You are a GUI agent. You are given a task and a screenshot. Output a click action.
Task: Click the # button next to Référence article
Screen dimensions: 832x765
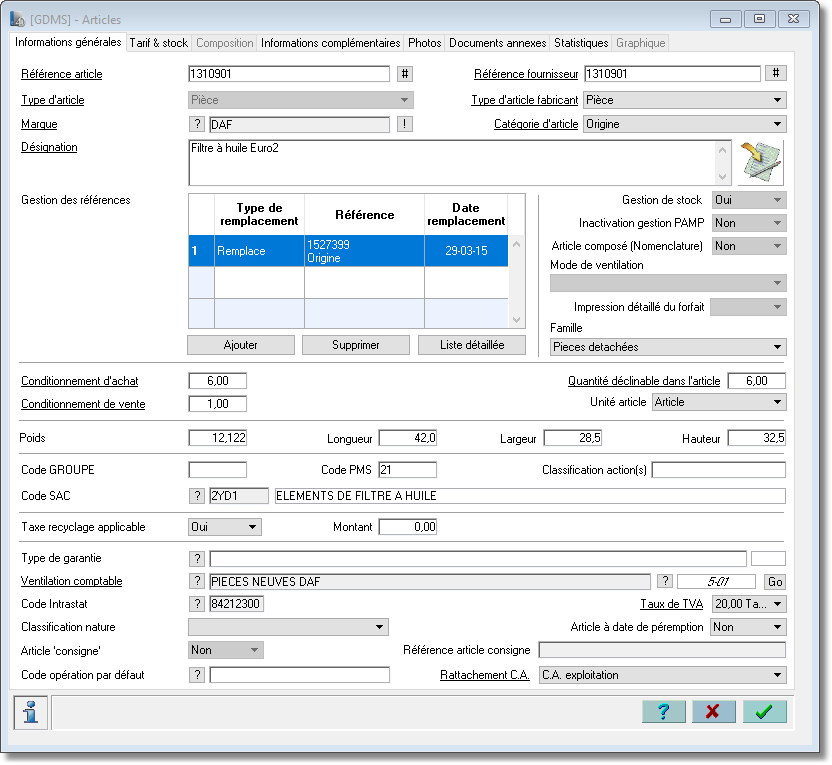pos(405,74)
